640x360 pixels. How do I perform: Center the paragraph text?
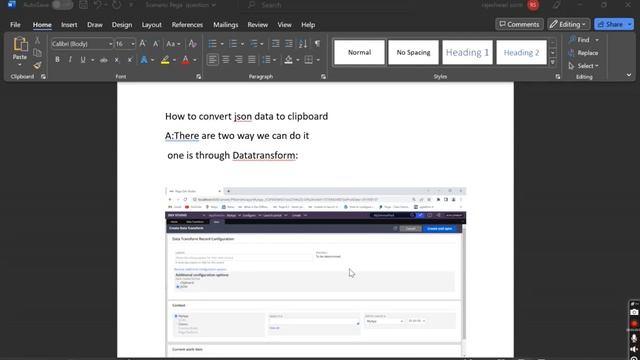click(x=225, y=60)
